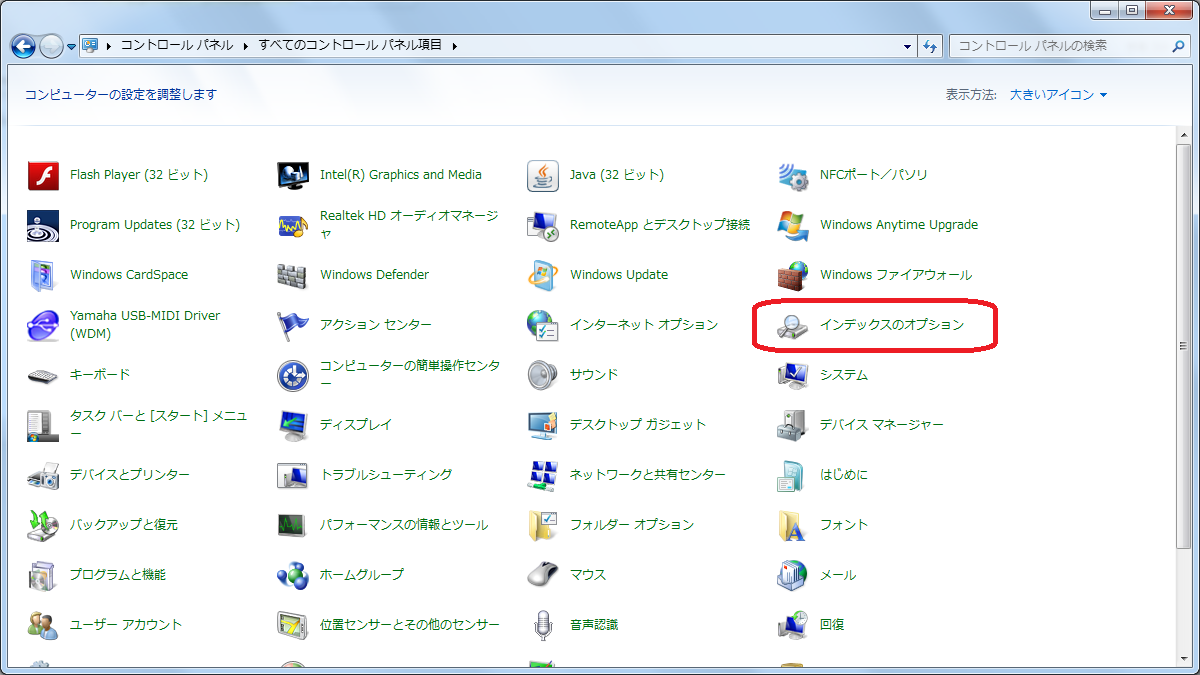The height and width of the screenshot is (675, 1200).
Task: Open the Flash Player (32 ビット) icon
Action: click(x=44, y=175)
